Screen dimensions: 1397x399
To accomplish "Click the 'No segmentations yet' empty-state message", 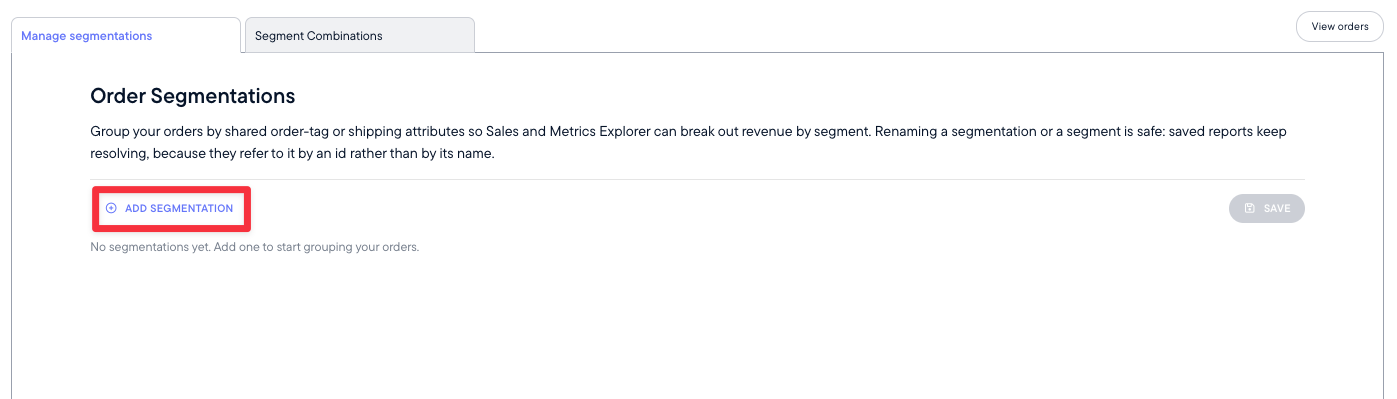I will pos(254,247).
